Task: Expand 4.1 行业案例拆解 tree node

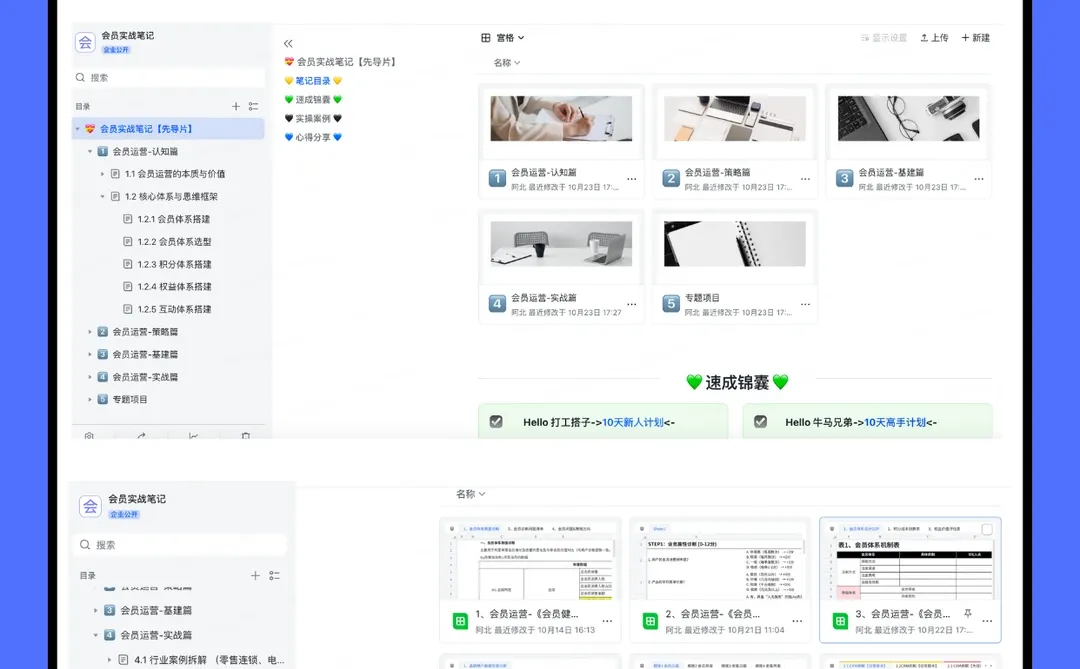Action: coord(110,660)
